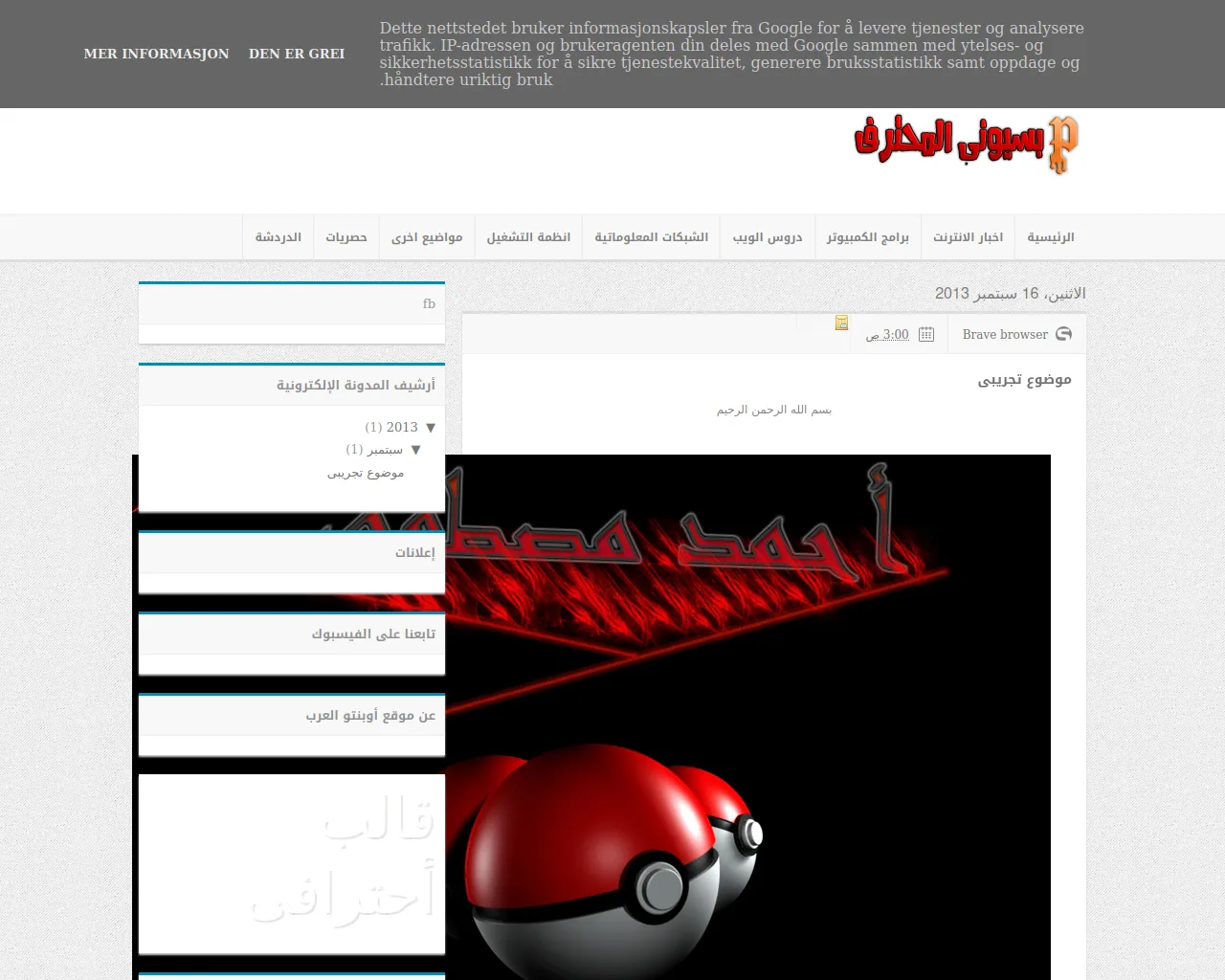Open the Brave browser author link
Viewport: 1225px width, 980px height.
(1004, 334)
